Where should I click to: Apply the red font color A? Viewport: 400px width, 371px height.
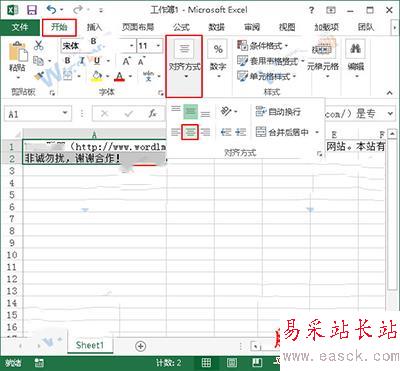click(119, 77)
